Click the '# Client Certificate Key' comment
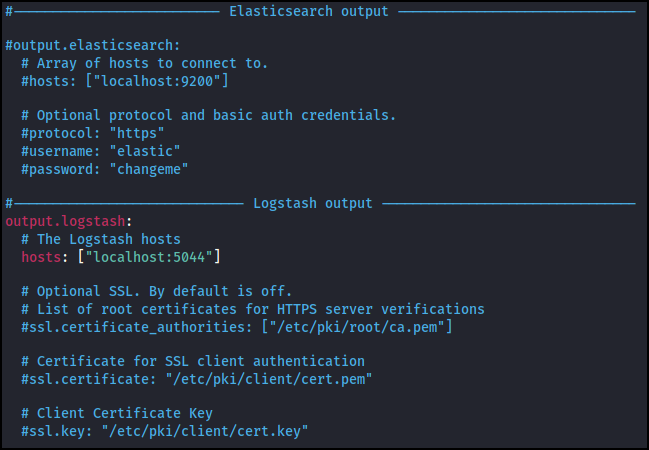Viewport: 649px width, 450px height. point(117,413)
